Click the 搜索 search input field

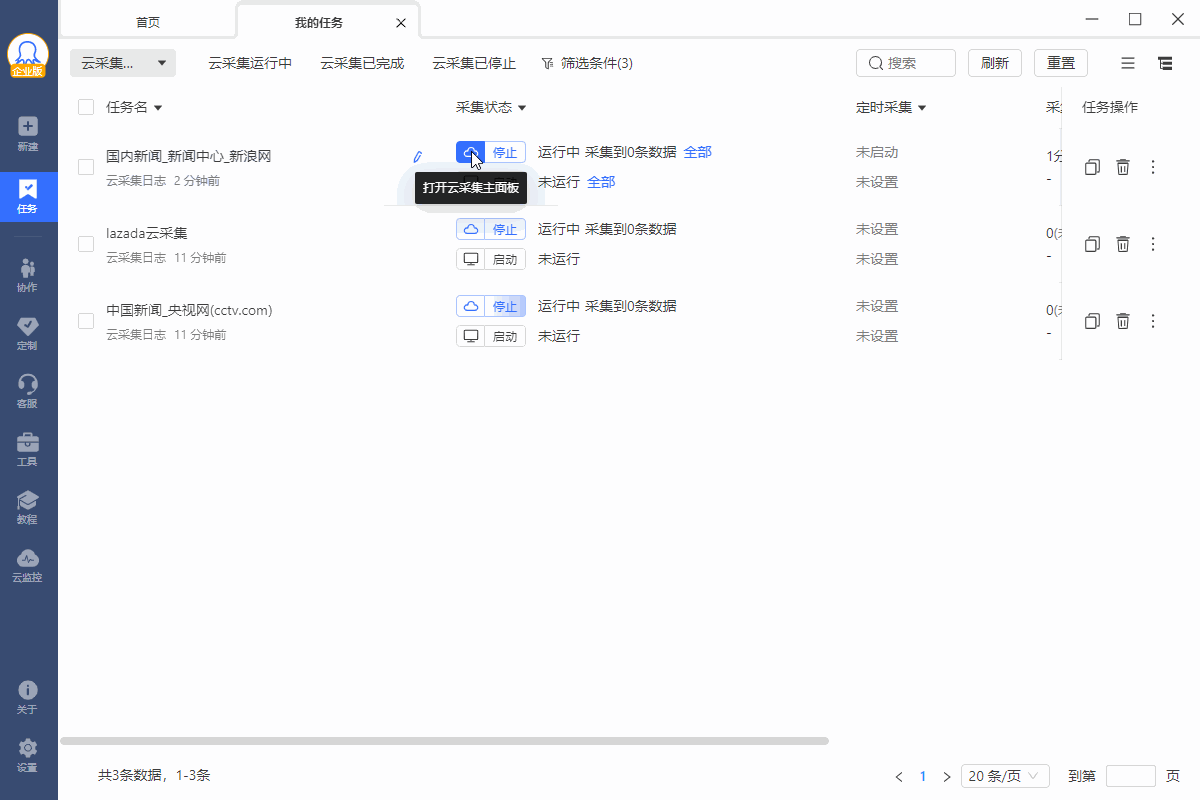point(915,63)
